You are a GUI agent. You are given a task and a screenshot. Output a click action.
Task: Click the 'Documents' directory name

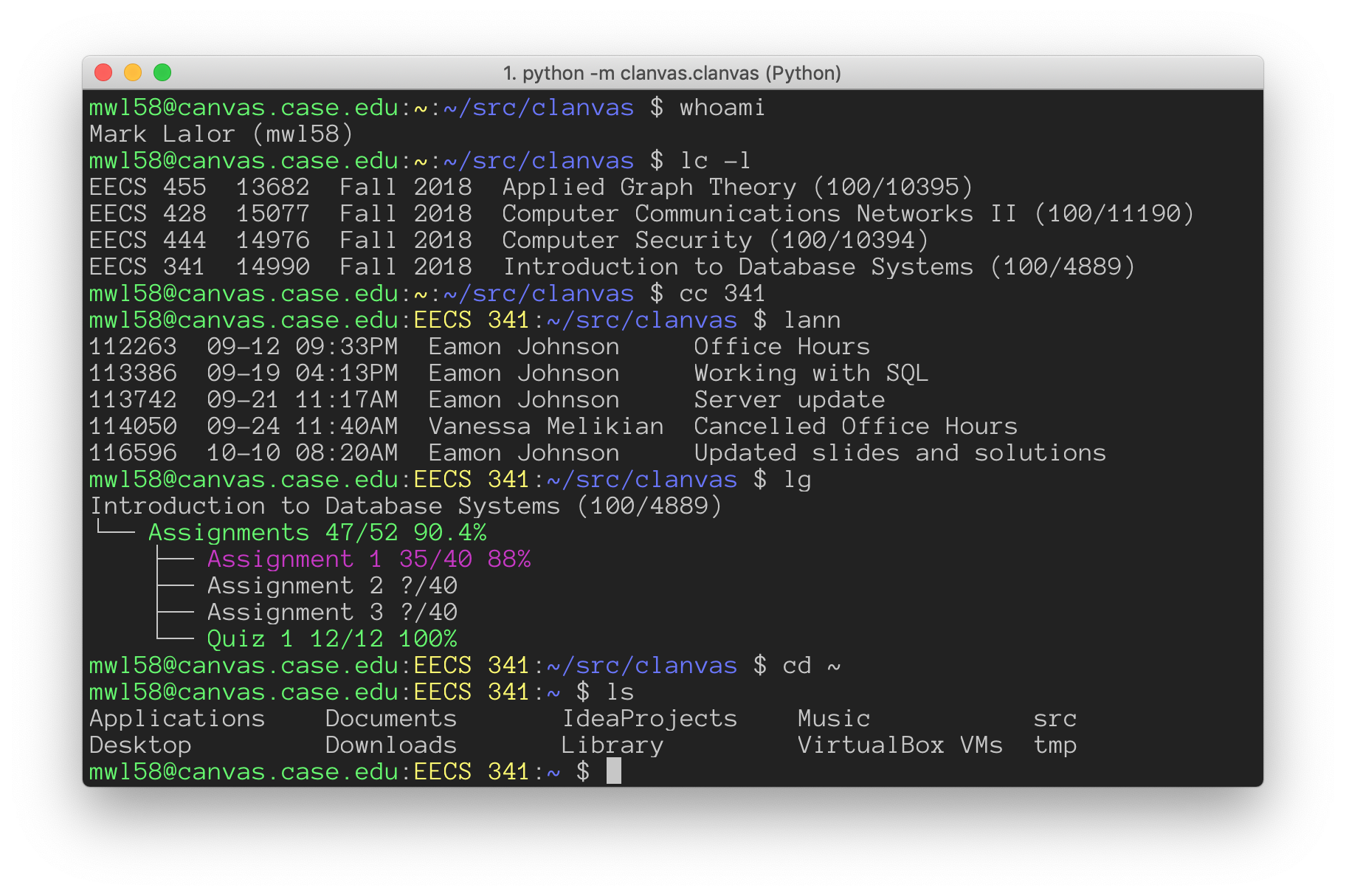391,719
